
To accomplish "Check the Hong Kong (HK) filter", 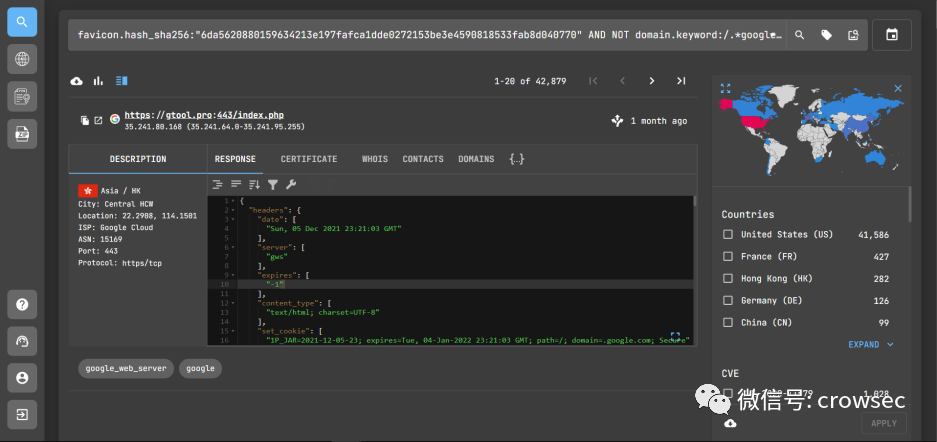I will tap(728, 278).
